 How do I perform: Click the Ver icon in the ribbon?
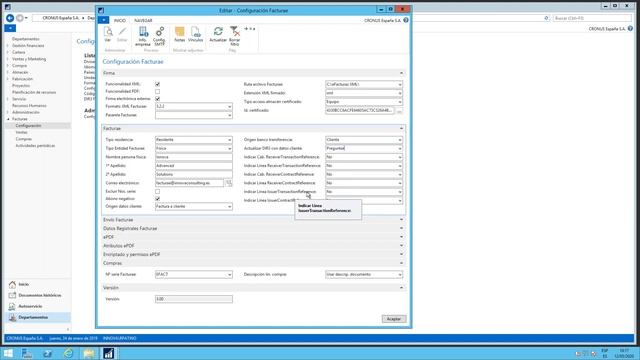[x=108, y=34]
